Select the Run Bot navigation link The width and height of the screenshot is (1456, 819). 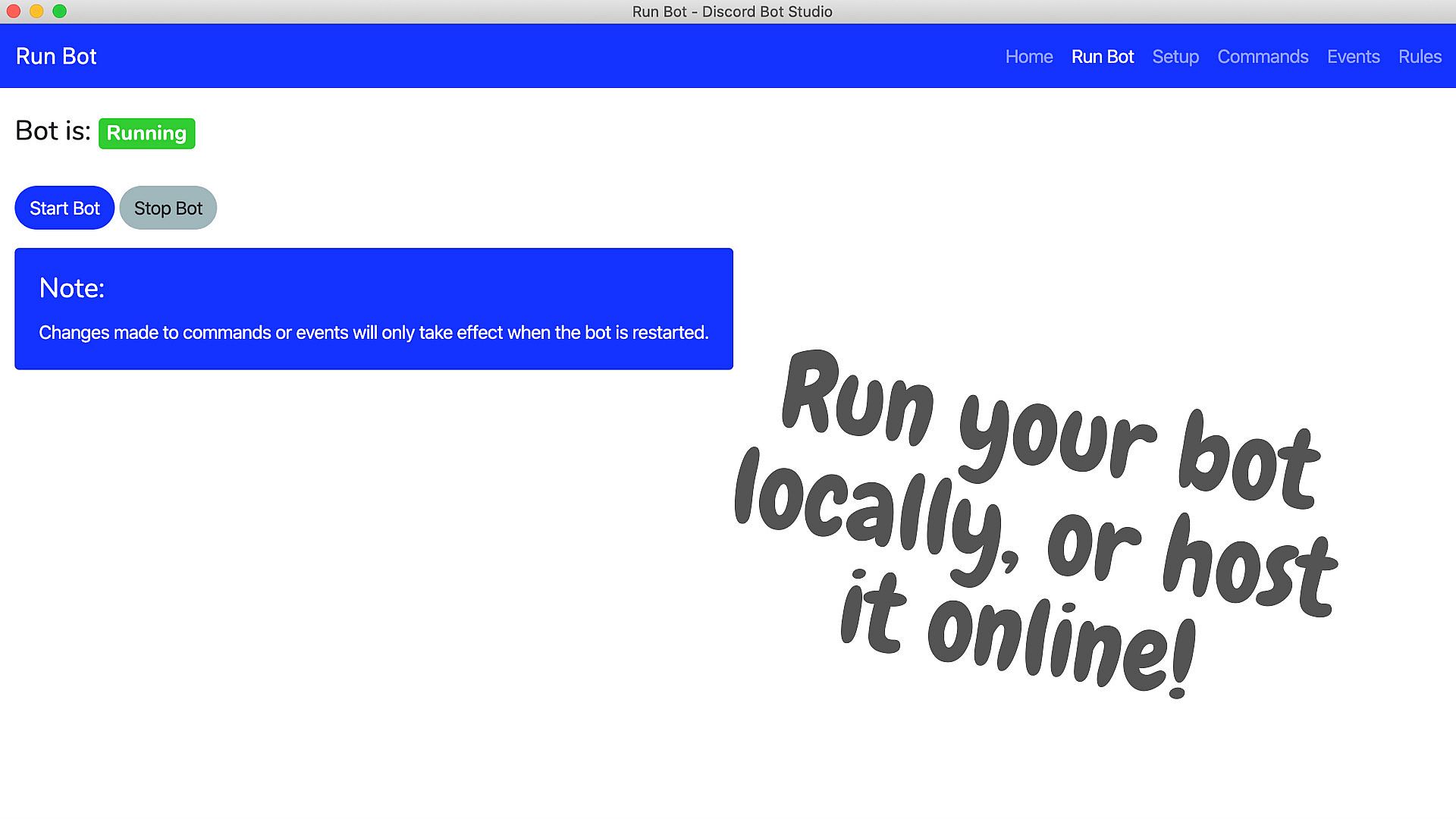pos(1102,57)
